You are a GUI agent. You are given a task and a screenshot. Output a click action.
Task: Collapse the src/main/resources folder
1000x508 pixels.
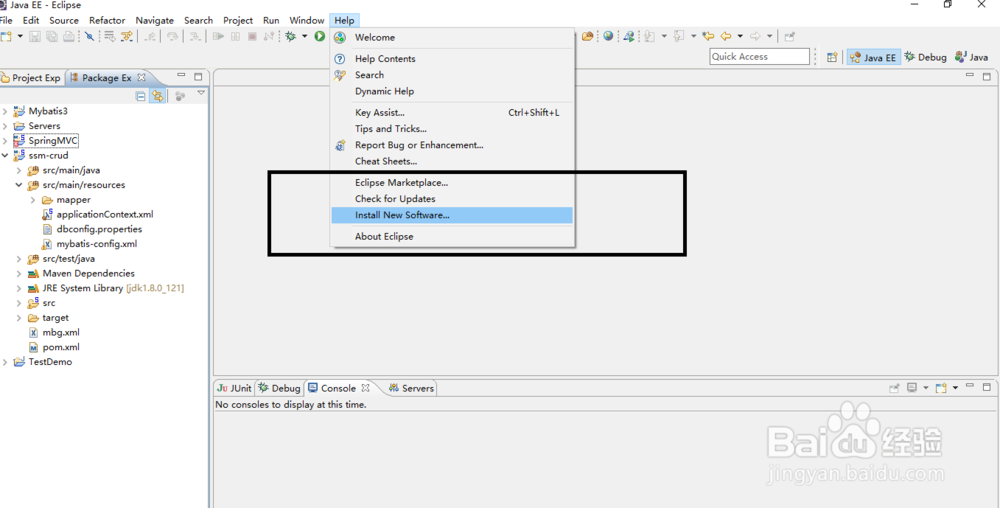click(19, 185)
